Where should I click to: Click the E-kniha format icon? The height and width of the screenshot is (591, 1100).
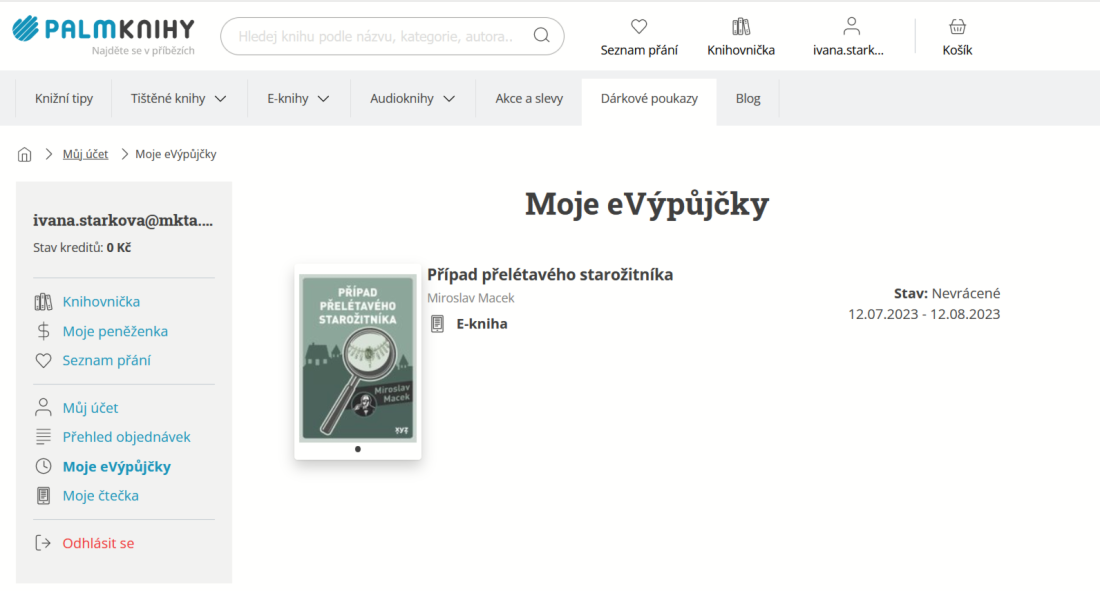coord(437,324)
